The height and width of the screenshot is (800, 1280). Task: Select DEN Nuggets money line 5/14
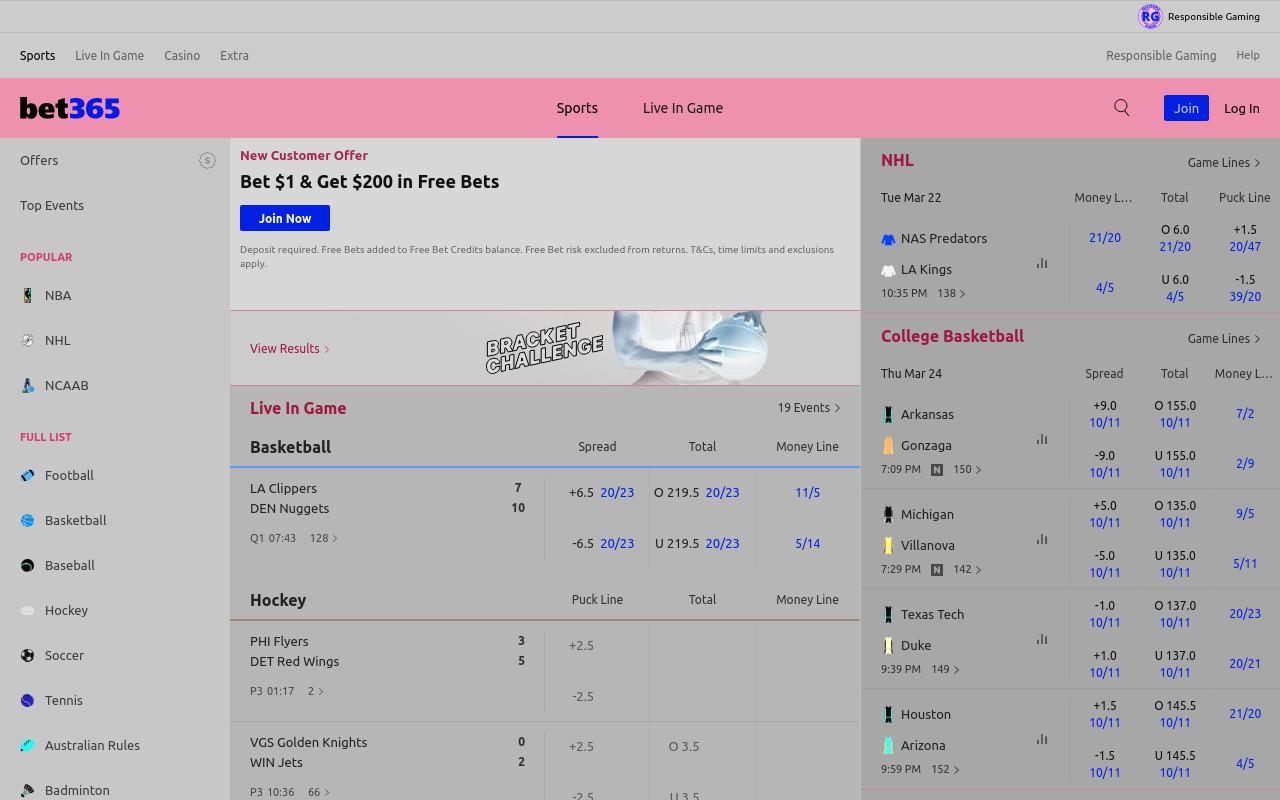(x=807, y=543)
